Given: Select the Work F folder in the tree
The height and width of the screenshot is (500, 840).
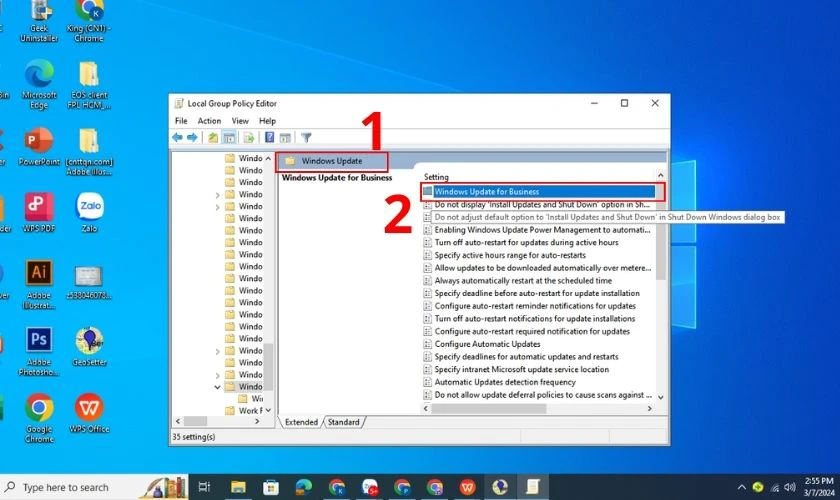Looking at the screenshot, I should tap(244, 411).
